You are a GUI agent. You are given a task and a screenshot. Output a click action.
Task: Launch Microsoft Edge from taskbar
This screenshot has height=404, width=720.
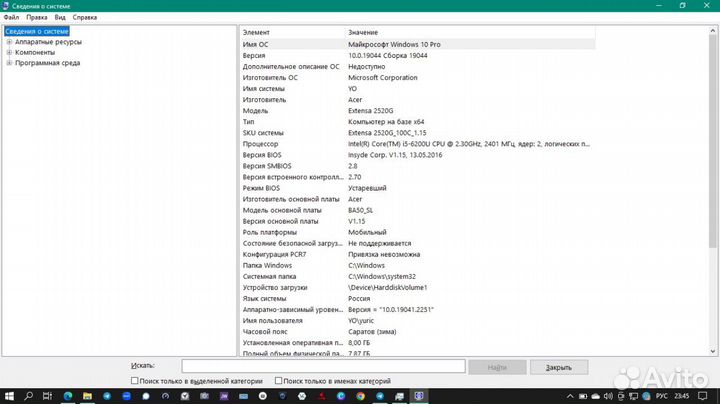(x=68, y=396)
